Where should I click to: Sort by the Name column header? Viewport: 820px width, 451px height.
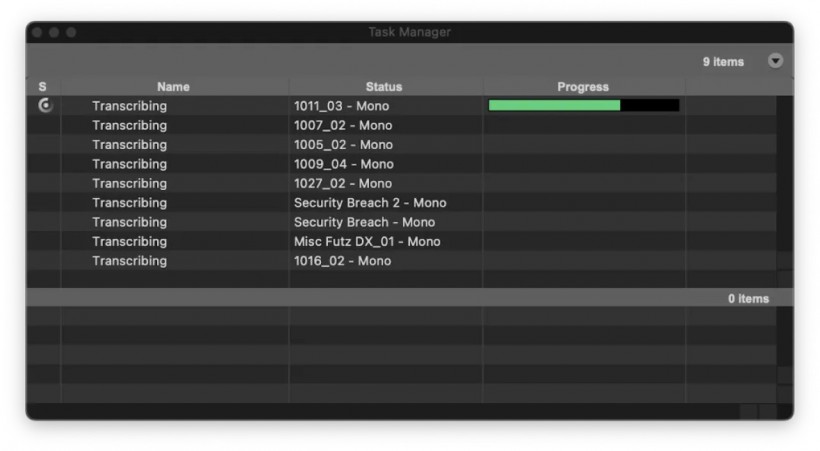point(174,87)
